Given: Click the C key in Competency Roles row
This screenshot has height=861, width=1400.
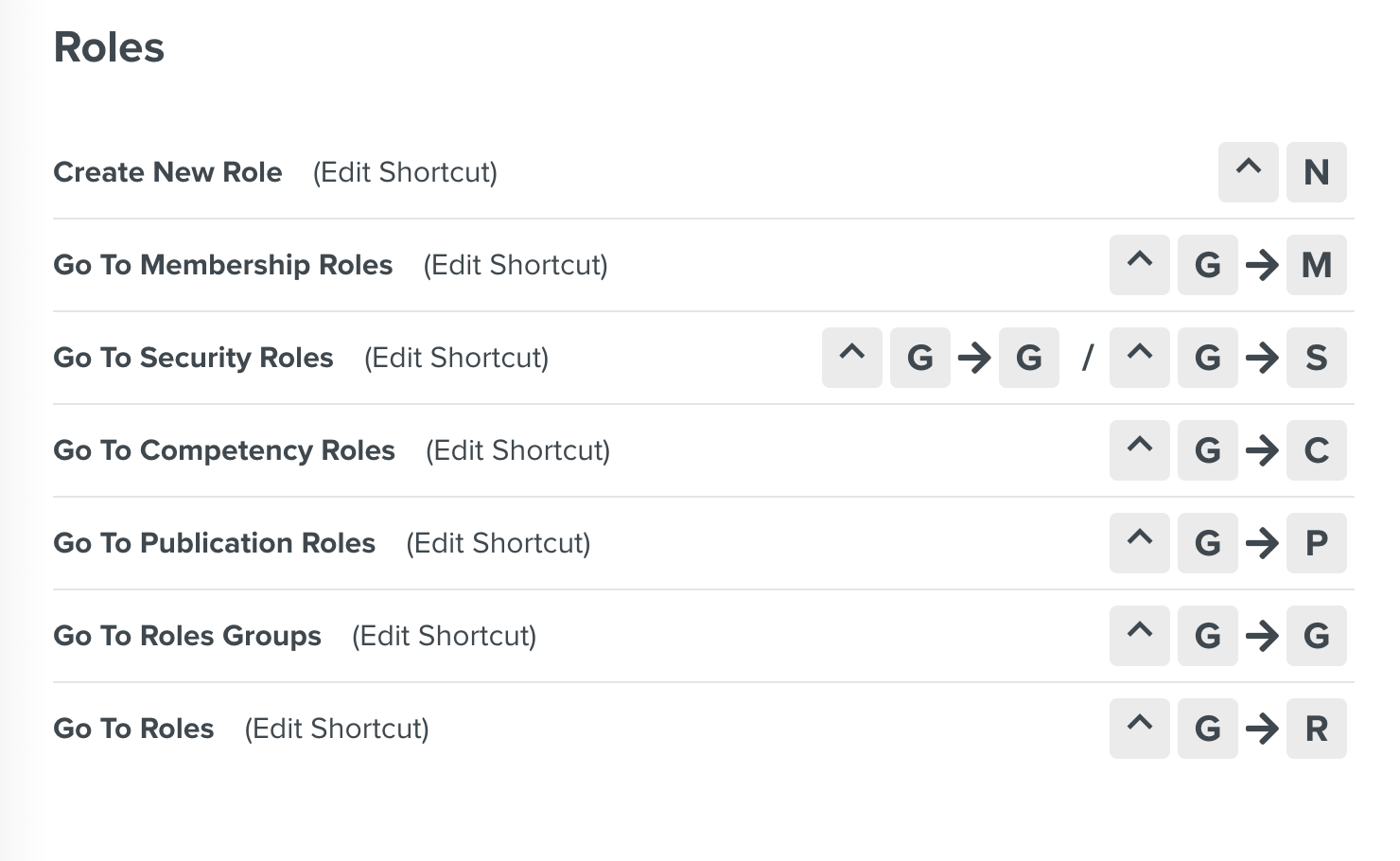Looking at the screenshot, I should 1316,450.
